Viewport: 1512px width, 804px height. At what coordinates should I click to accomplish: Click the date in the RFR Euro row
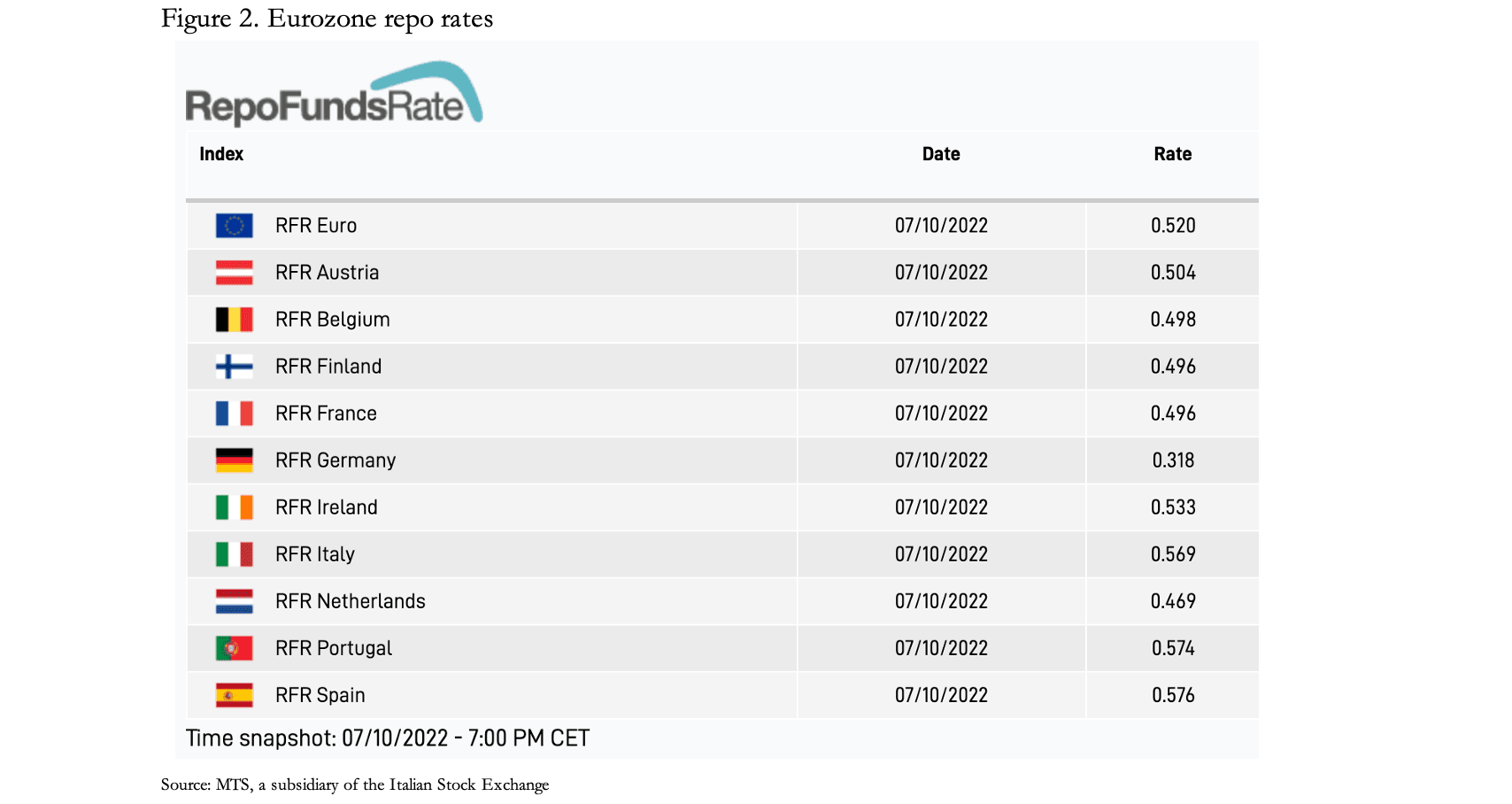pyautogui.click(x=941, y=226)
